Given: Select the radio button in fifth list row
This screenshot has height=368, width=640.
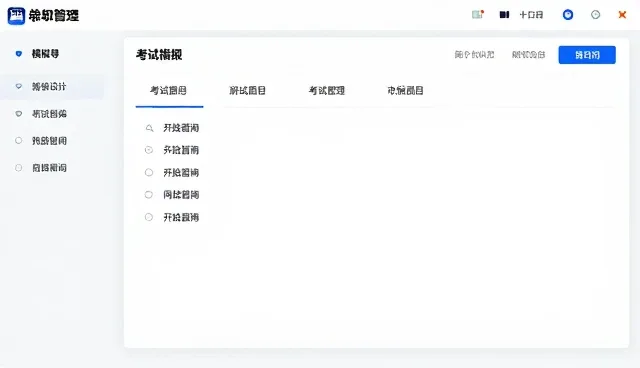Looking at the screenshot, I should coord(149,217).
